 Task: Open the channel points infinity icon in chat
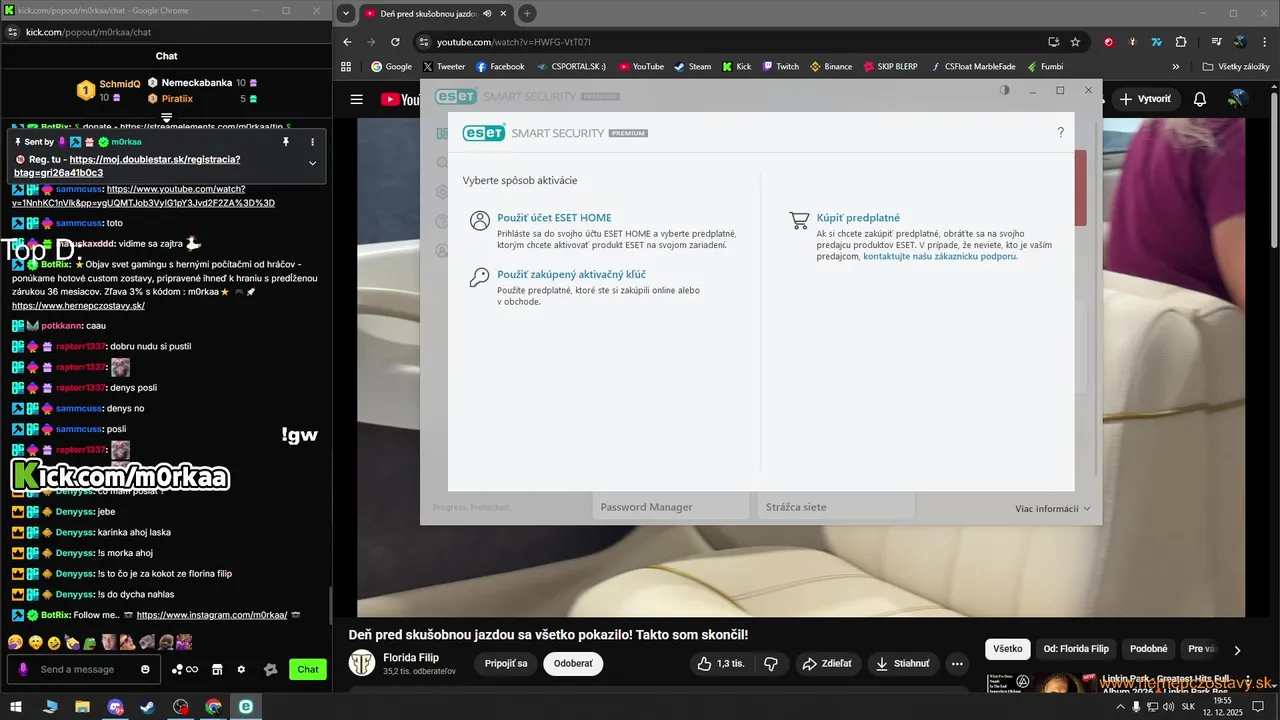tap(185, 669)
